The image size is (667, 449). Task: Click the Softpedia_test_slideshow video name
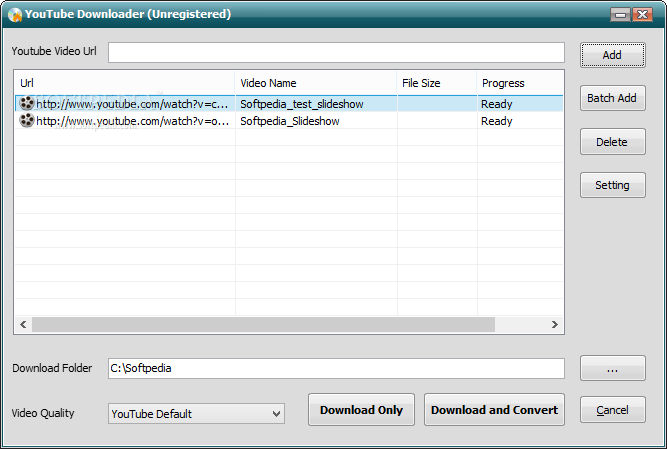point(302,104)
